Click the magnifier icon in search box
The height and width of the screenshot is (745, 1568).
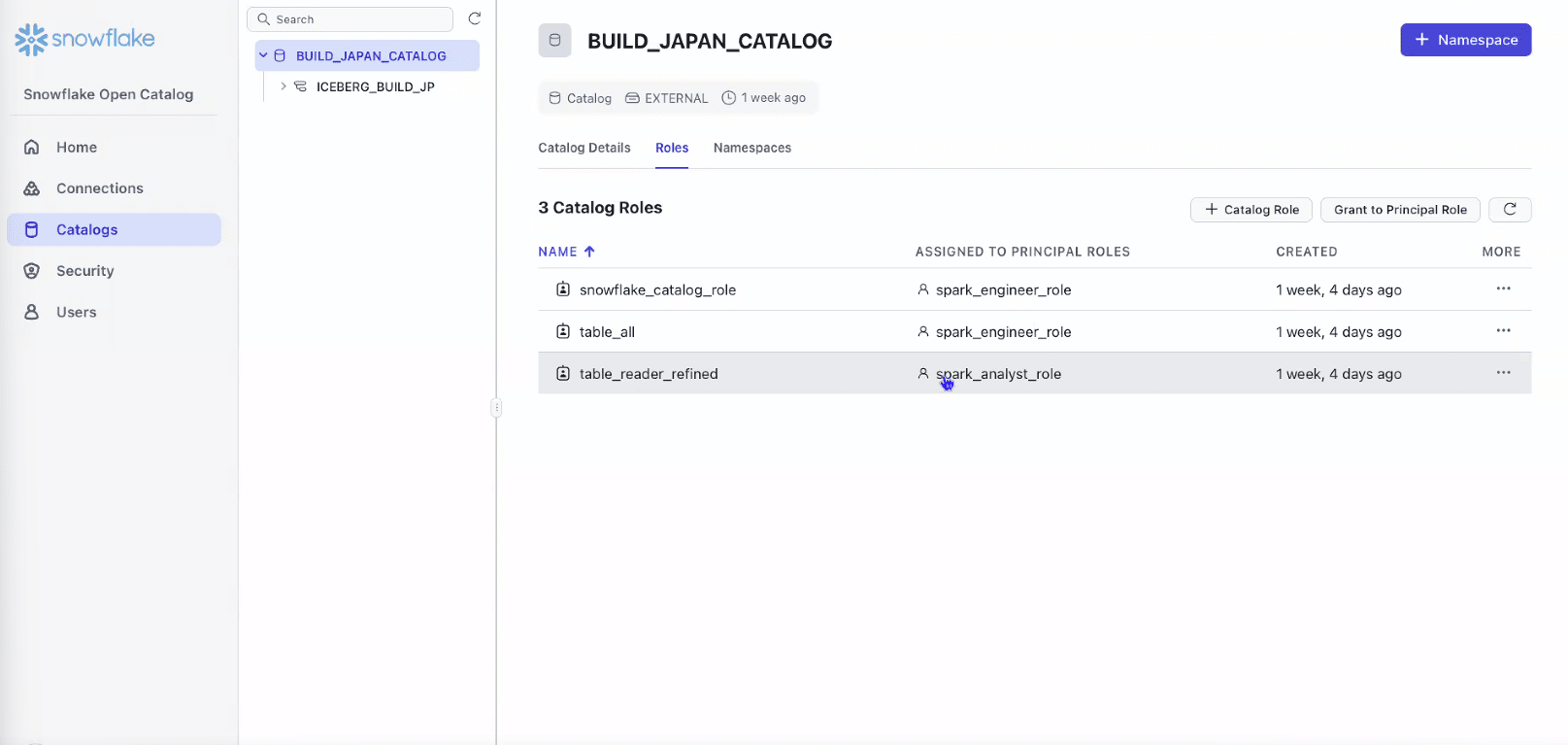tap(263, 19)
